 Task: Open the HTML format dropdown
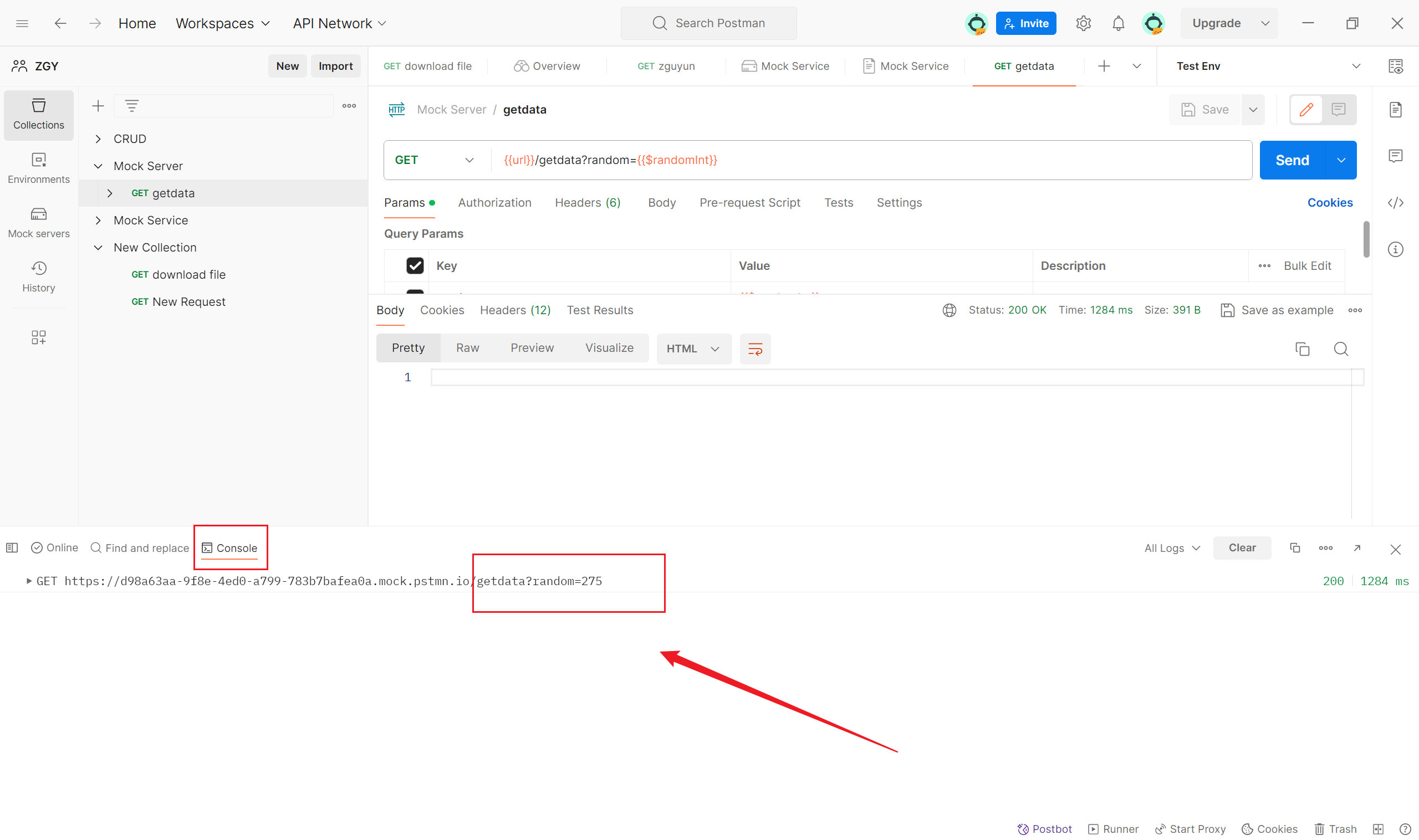[693, 349]
